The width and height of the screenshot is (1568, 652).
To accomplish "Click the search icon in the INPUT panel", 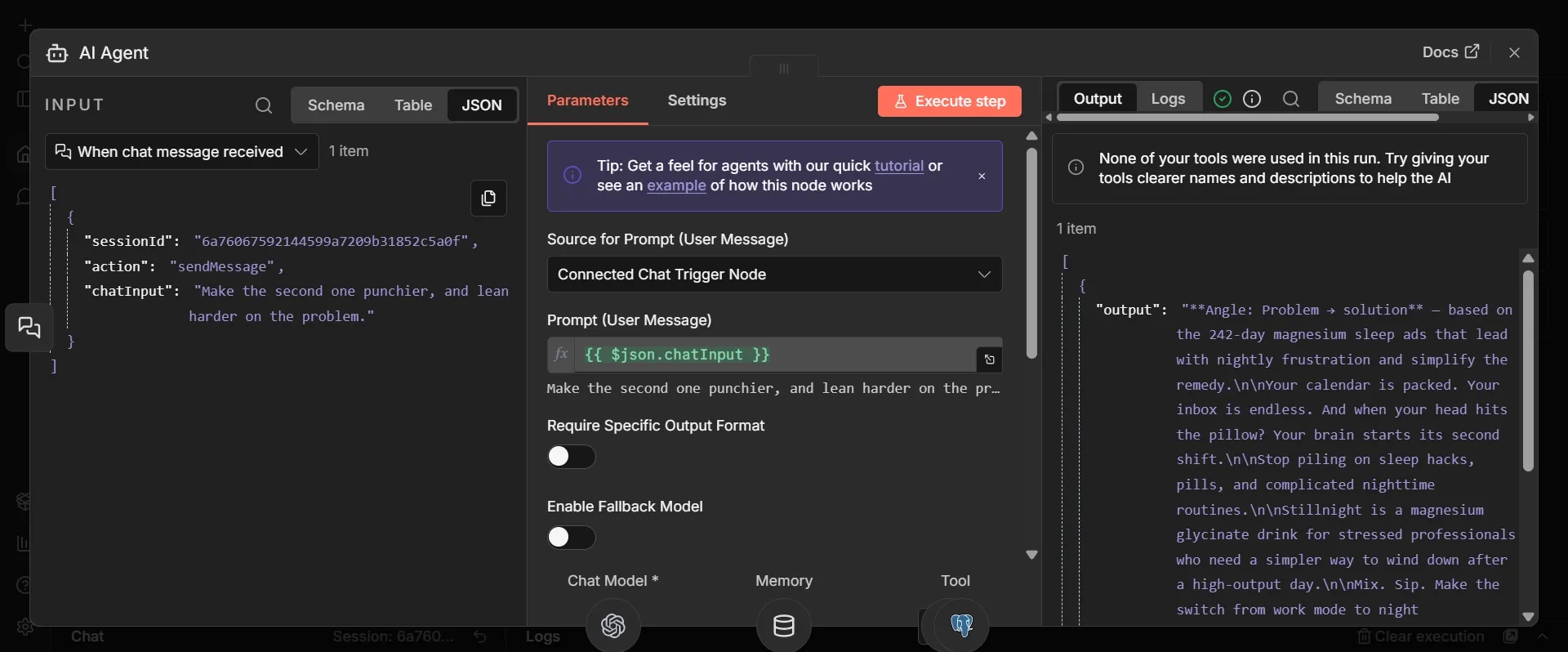I will (263, 105).
